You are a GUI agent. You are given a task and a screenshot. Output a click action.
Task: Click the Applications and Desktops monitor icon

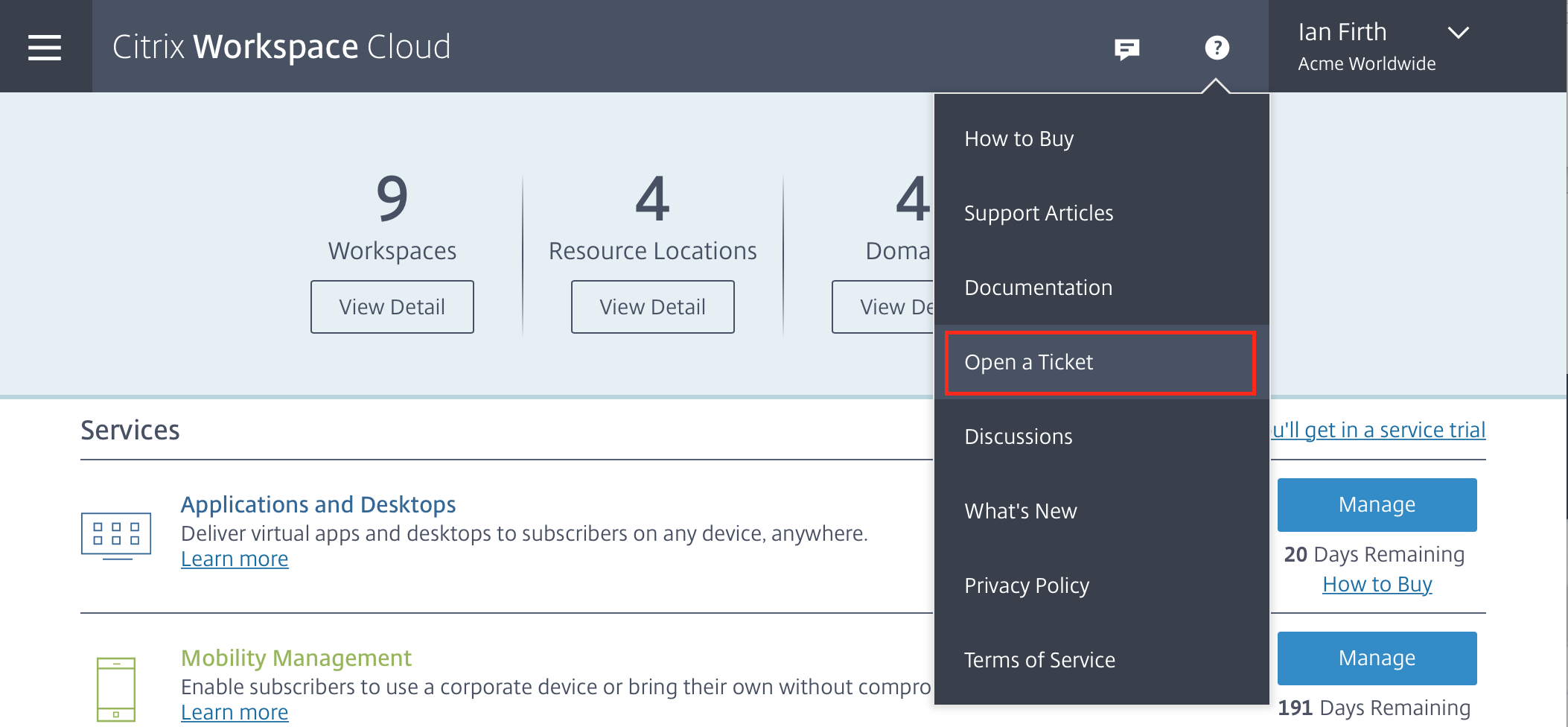[116, 535]
